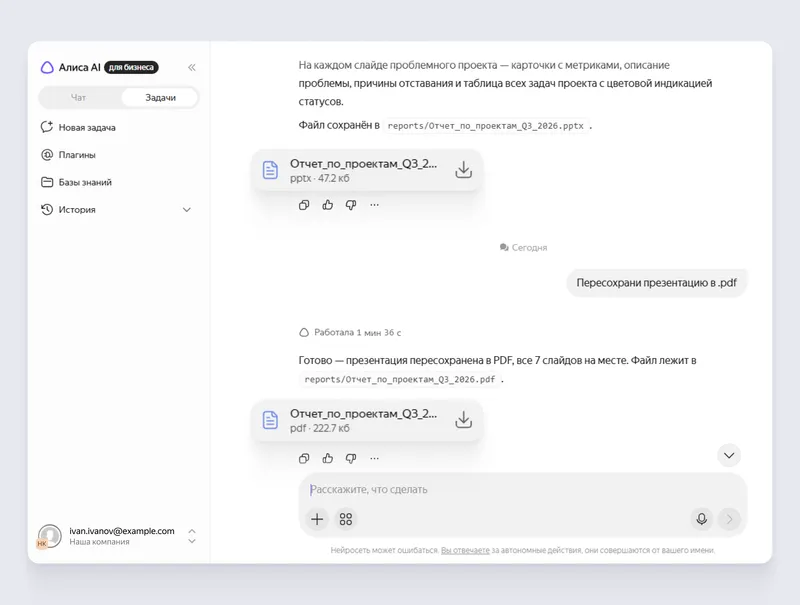800x605 pixels.
Task: Open more options under pdf response
Action: click(374, 458)
